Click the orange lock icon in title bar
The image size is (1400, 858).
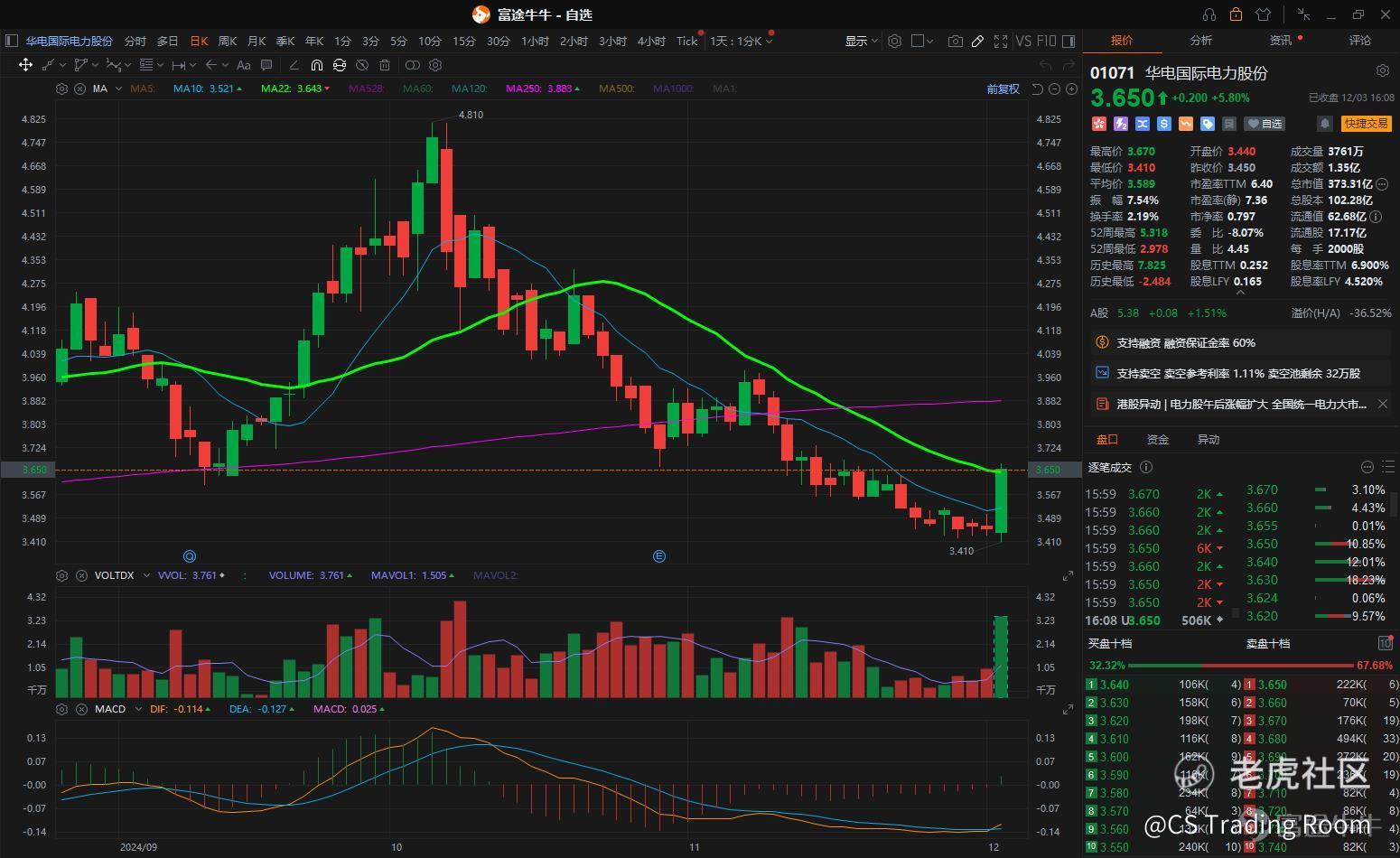click(x=1236, y=14)
